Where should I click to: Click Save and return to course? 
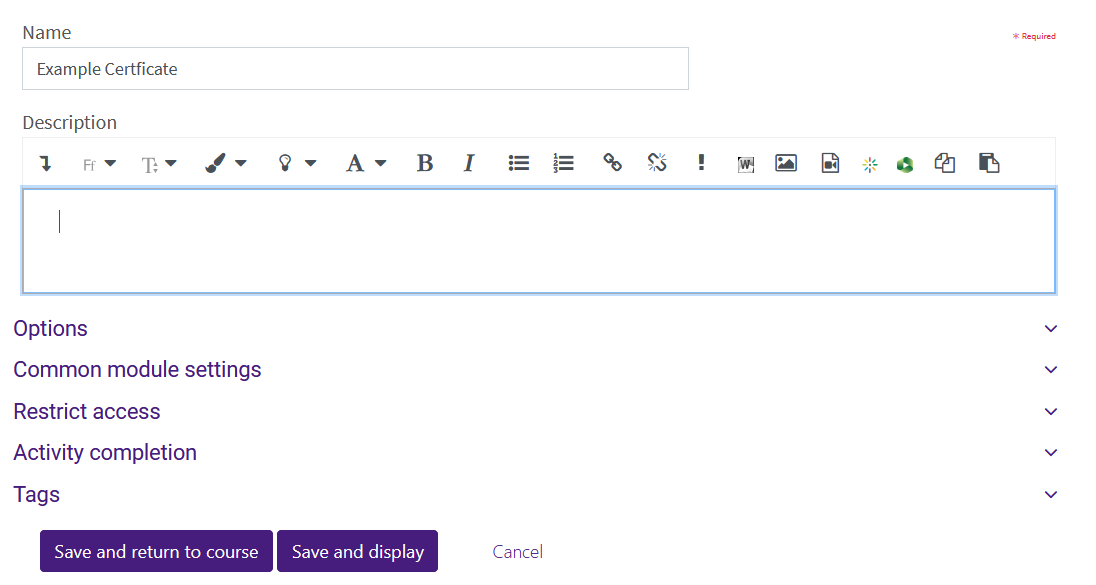[156, 550]
